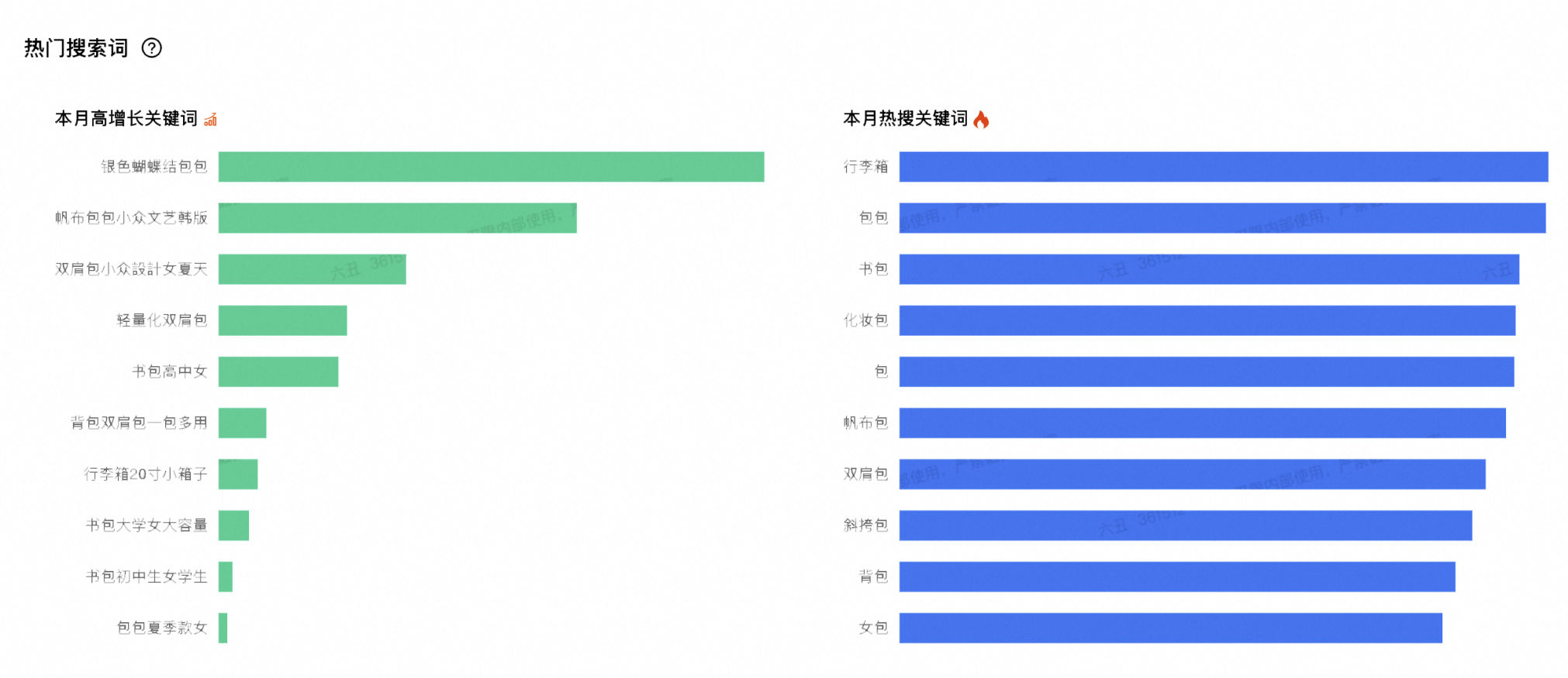Click the blue bar for 包包 hot keyword
Viewport: 1568px width, 678px height.
[1221, 218]
